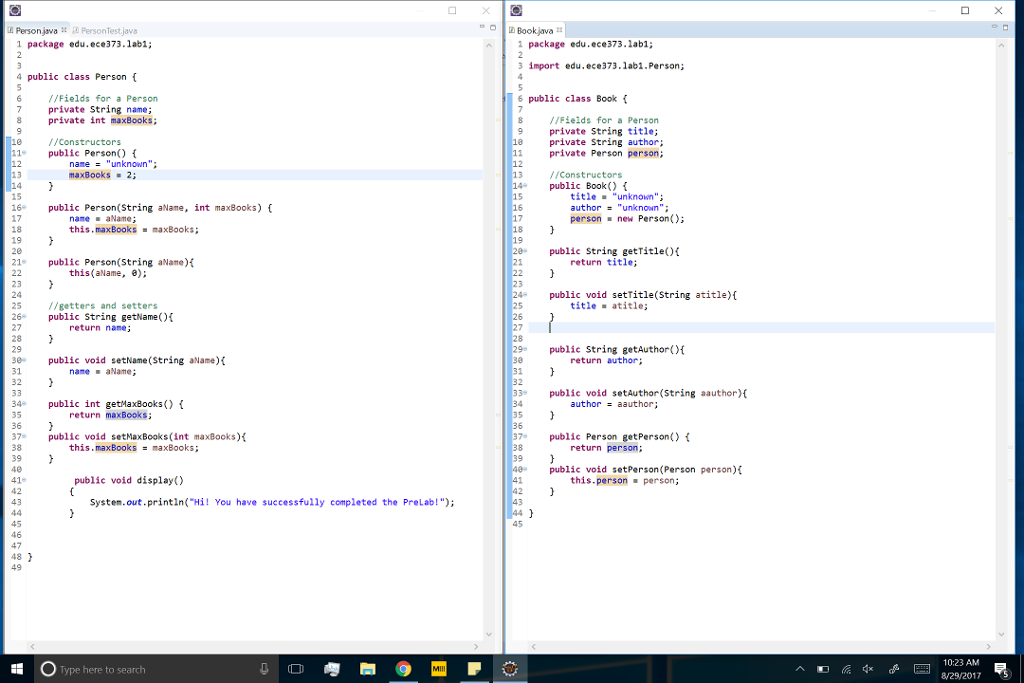The width and height of the screenshot is (1024, 683).
Task: Open Sticky Notes from the taskbar
Action: pos(474,668)
